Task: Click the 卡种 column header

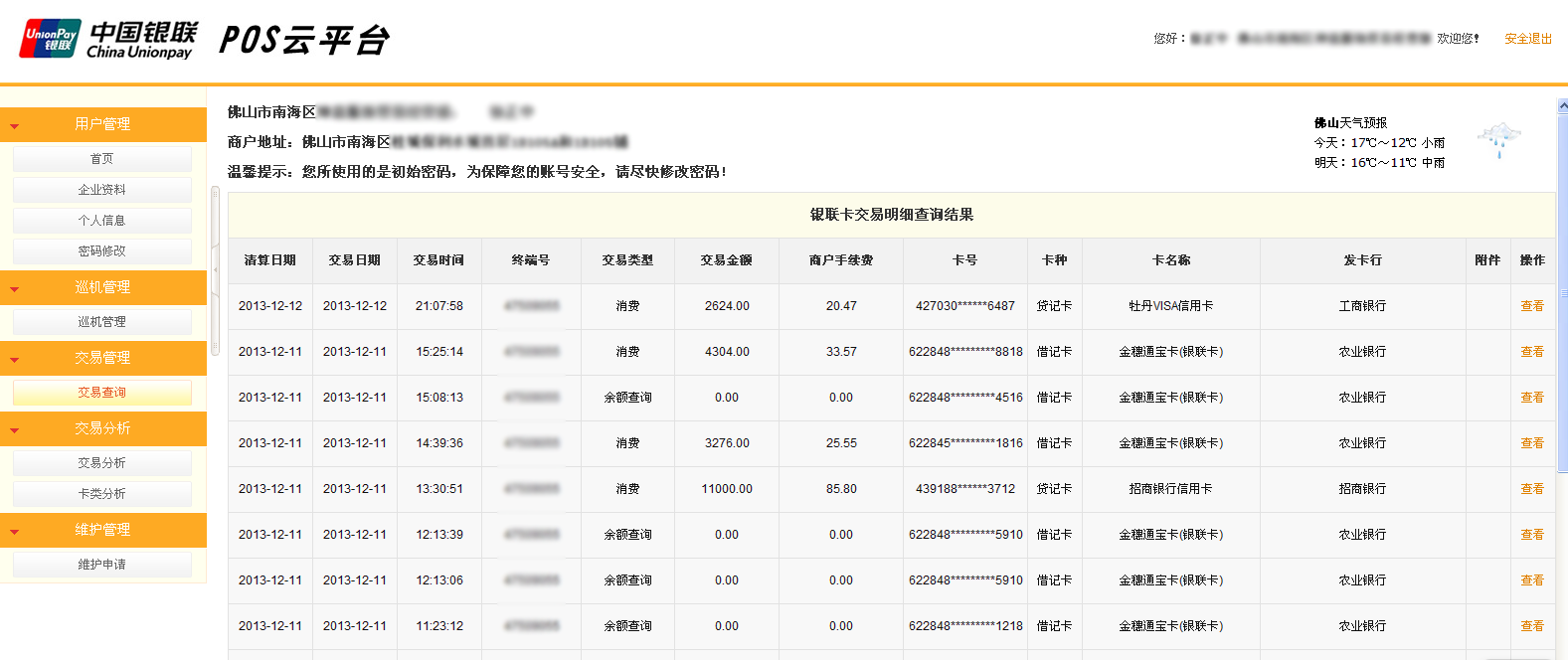Action: click(1055, 260)
